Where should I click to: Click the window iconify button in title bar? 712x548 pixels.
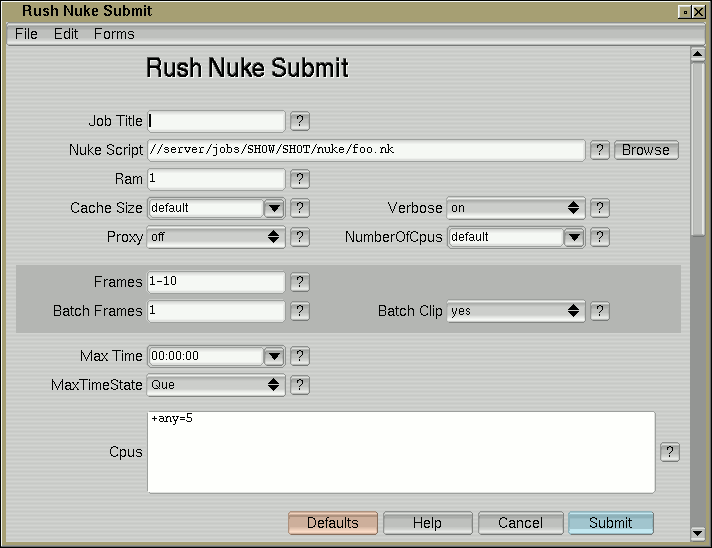pyautogui.click(x=685, y=12)
